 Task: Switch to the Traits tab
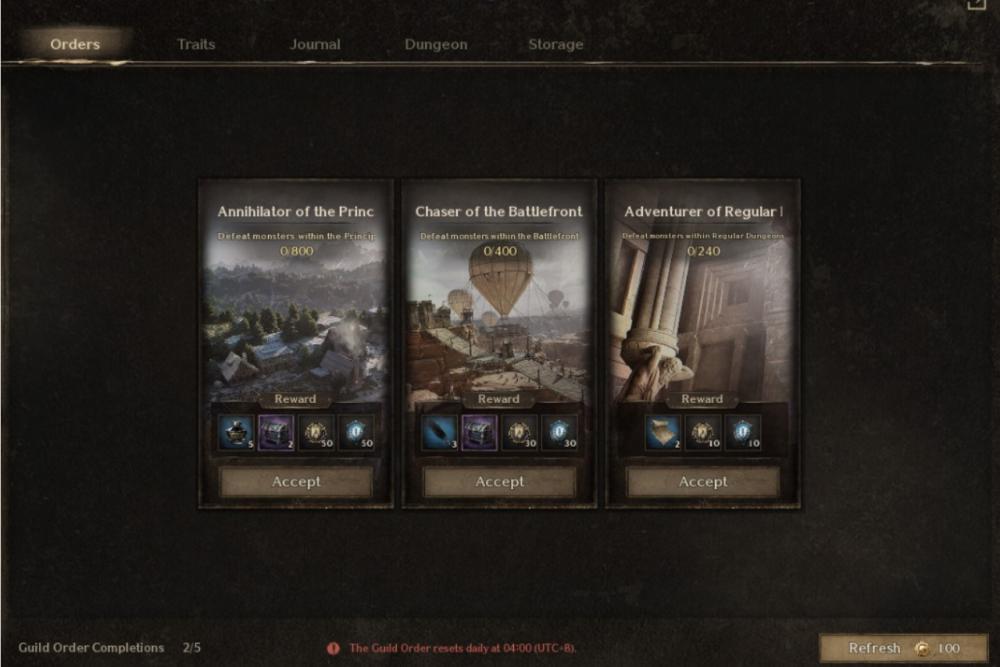196,44
